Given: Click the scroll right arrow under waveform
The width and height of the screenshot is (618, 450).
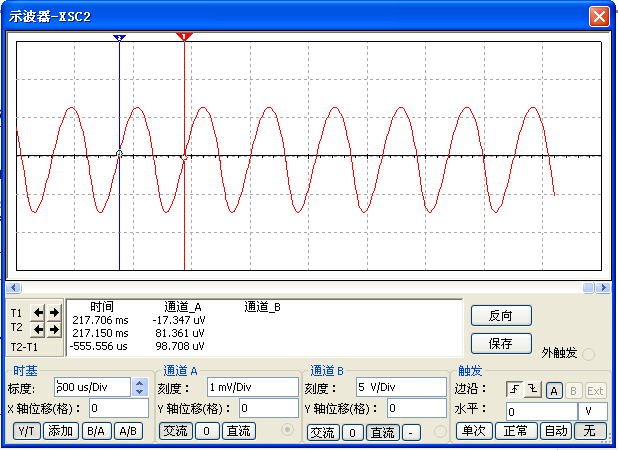Looking at the screenshot, I should point(603,288).
